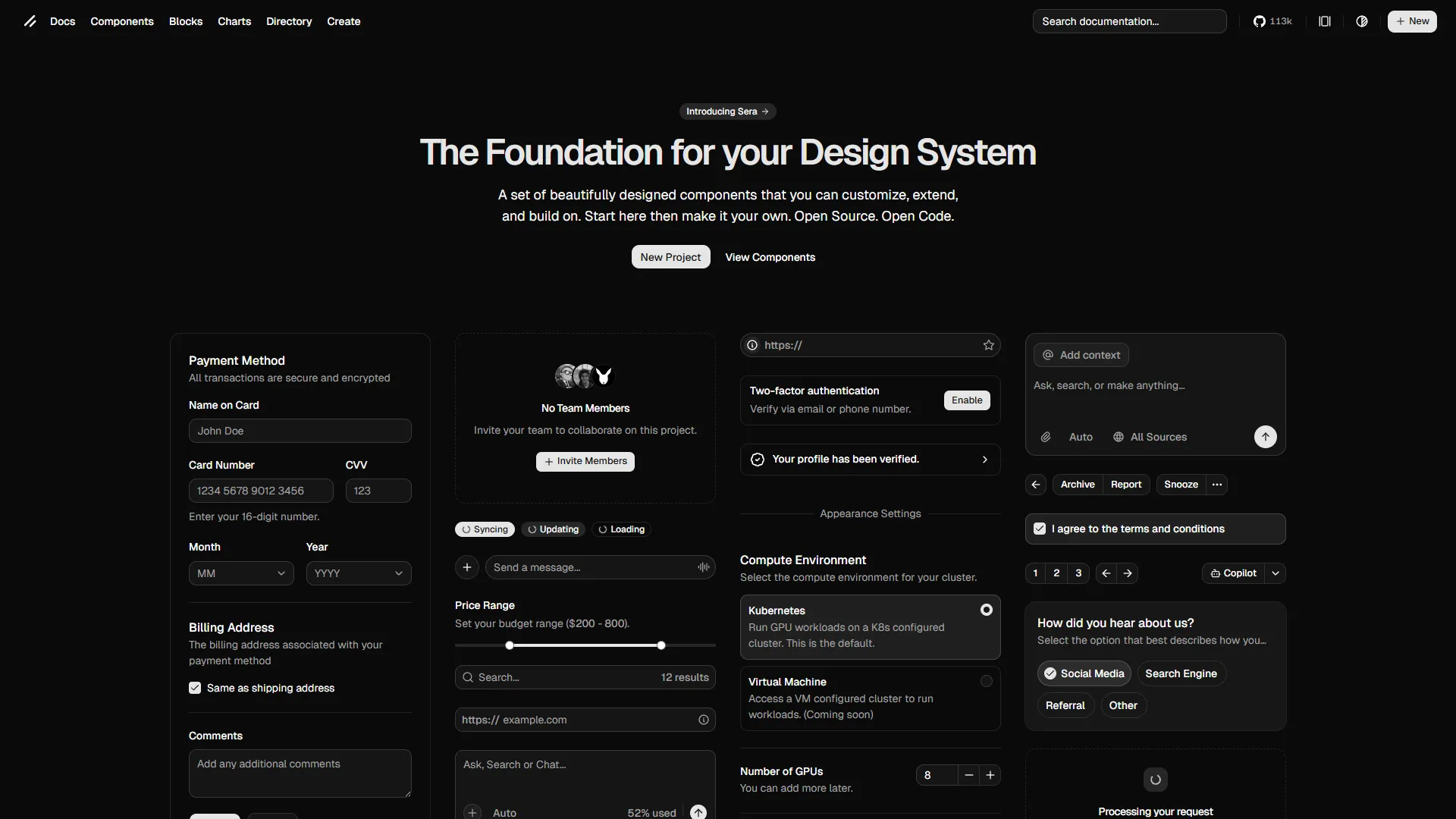The image size is (1456, 819).
Task: Click the New Project button
Action: [x=670, y=257]
